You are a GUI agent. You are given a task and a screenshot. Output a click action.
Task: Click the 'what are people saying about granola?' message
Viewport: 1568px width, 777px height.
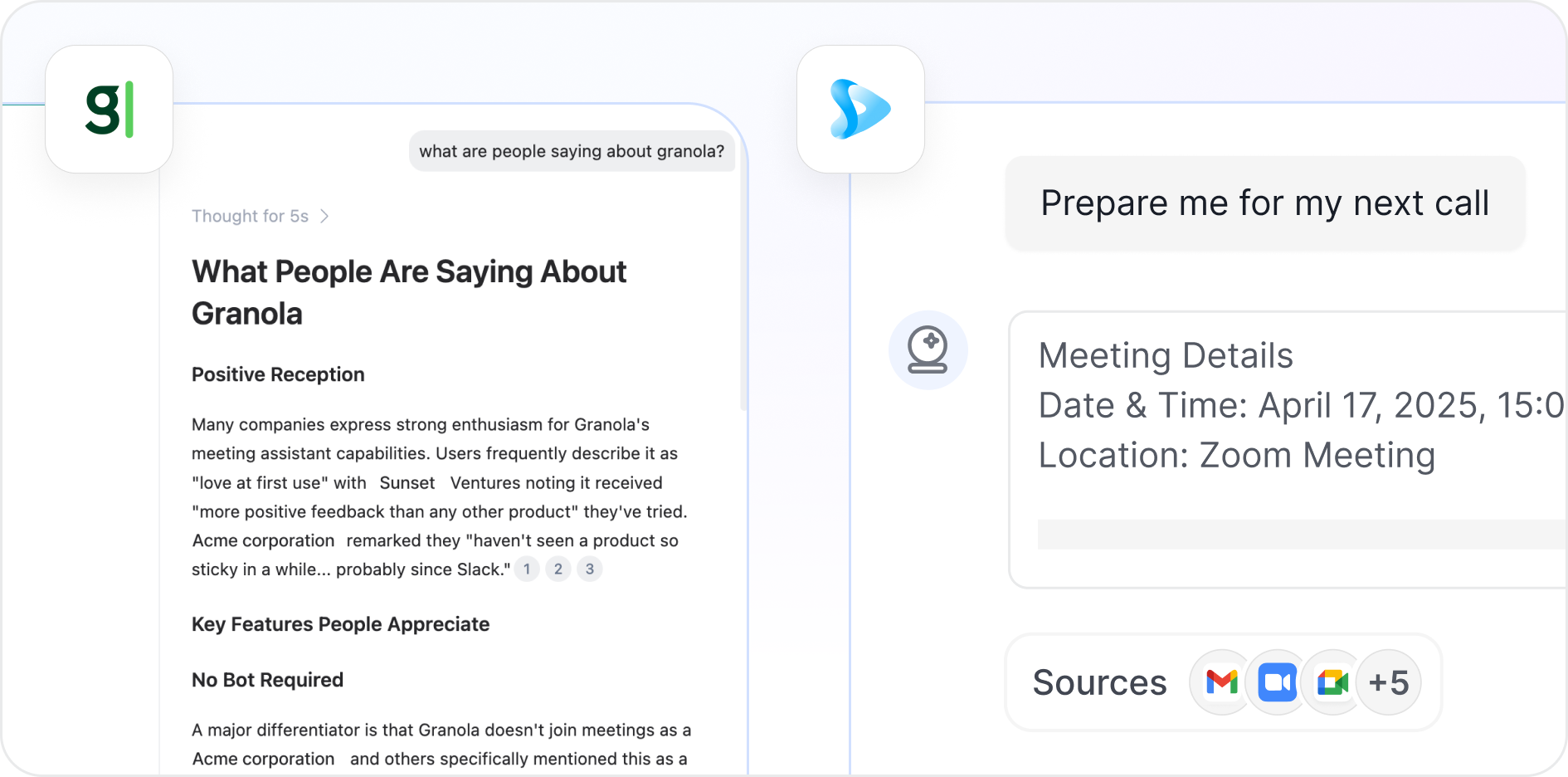(x=572, y=151)
